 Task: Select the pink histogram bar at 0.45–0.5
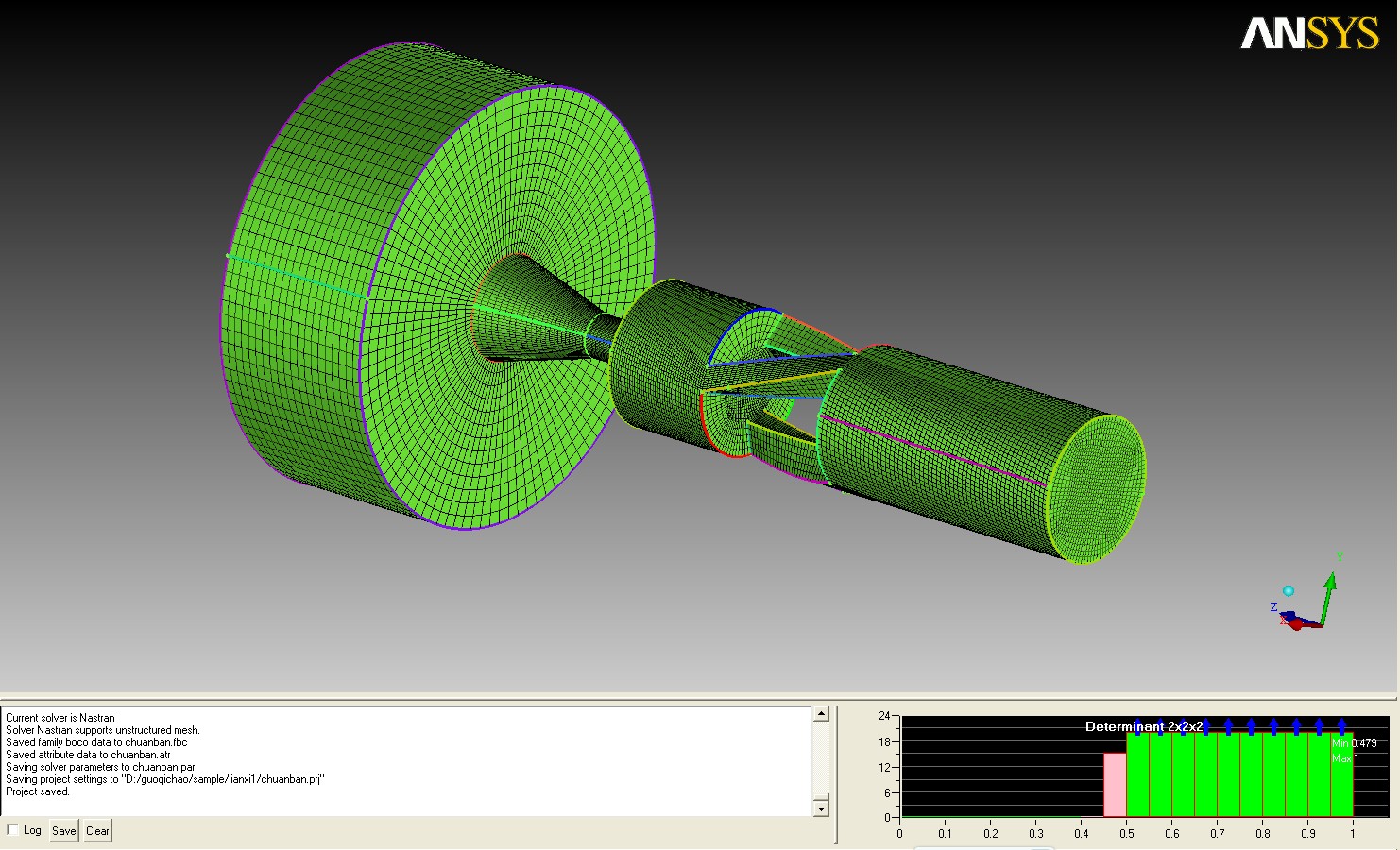pyautogui.click(x=1115, y=784)
